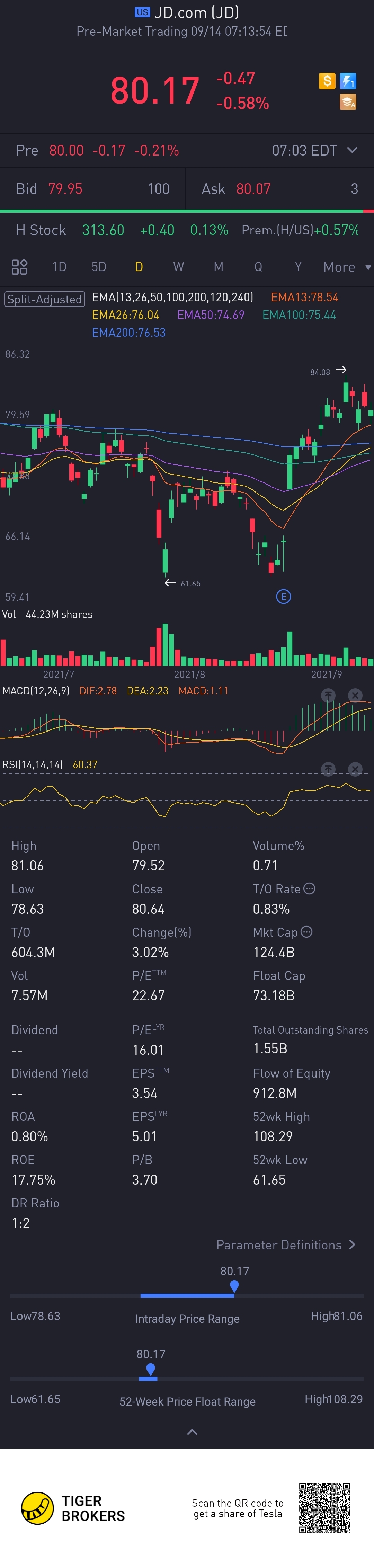The width and height of the screenshot is (374, 1568).
Task: Tap the US market flag badge
Action: coord(142,12)
